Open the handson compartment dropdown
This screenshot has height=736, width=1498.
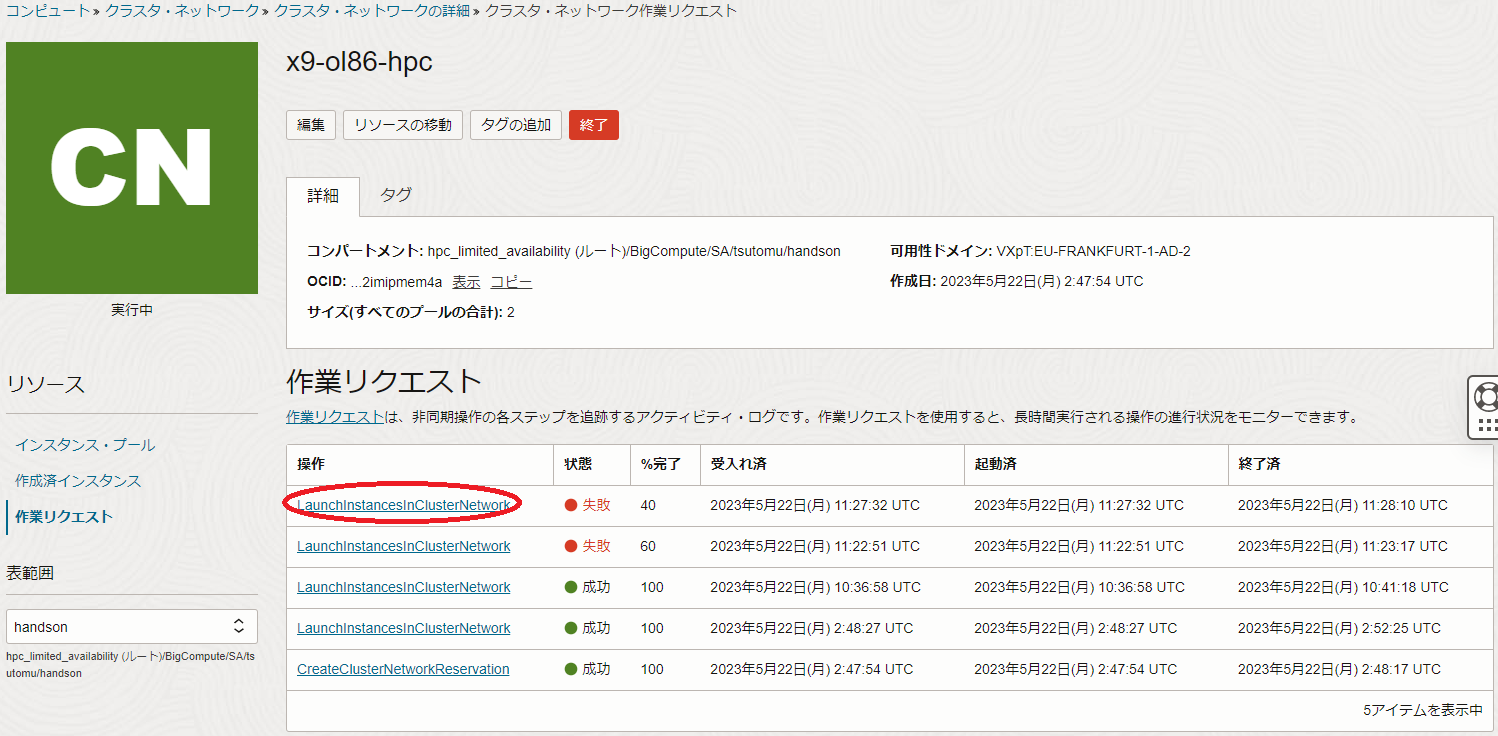131,627
